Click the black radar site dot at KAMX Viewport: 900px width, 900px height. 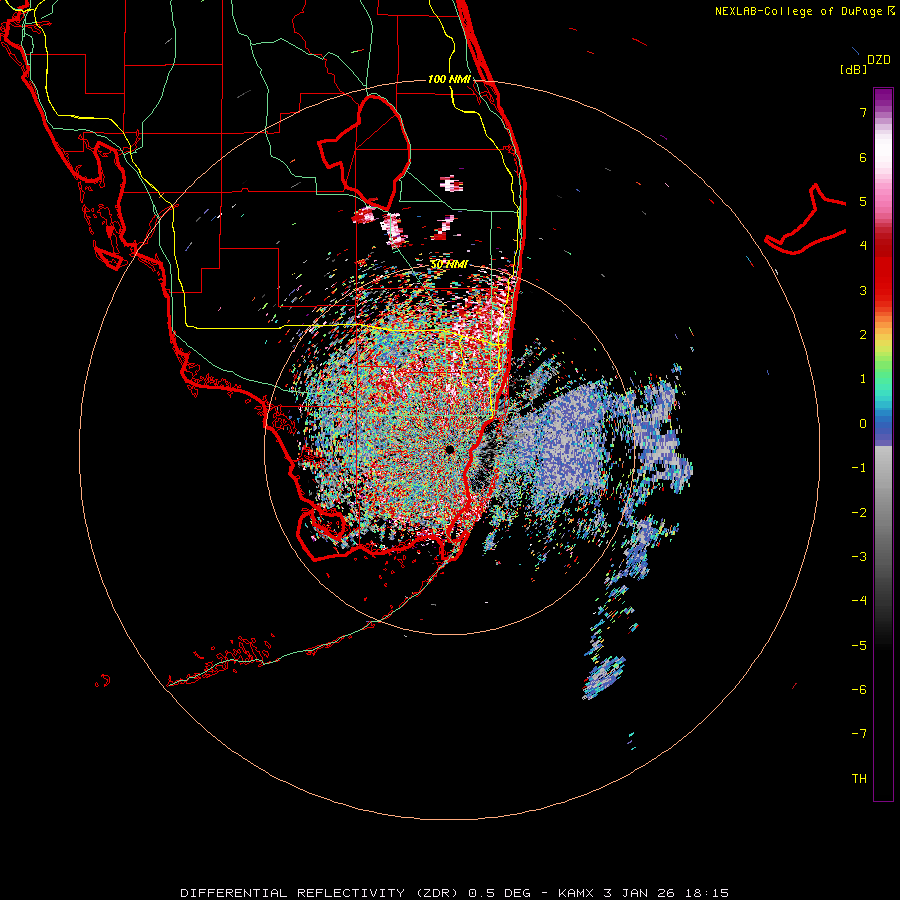(449, 449)
